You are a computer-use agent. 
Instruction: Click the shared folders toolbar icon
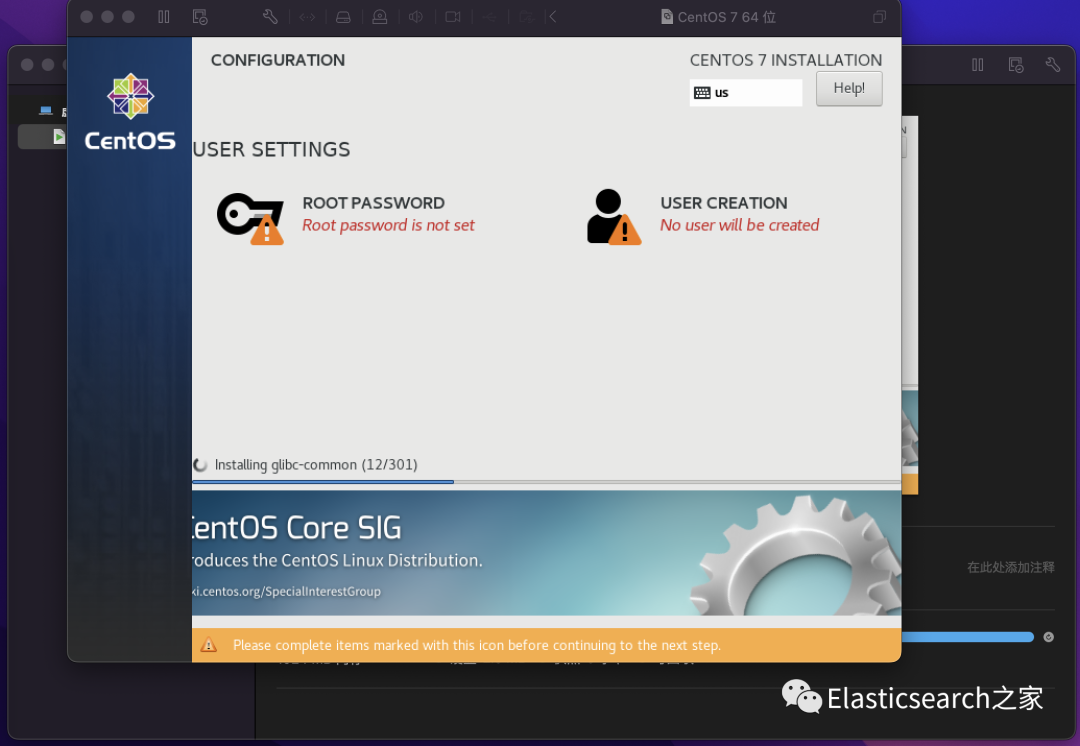(x=526, y=17)
